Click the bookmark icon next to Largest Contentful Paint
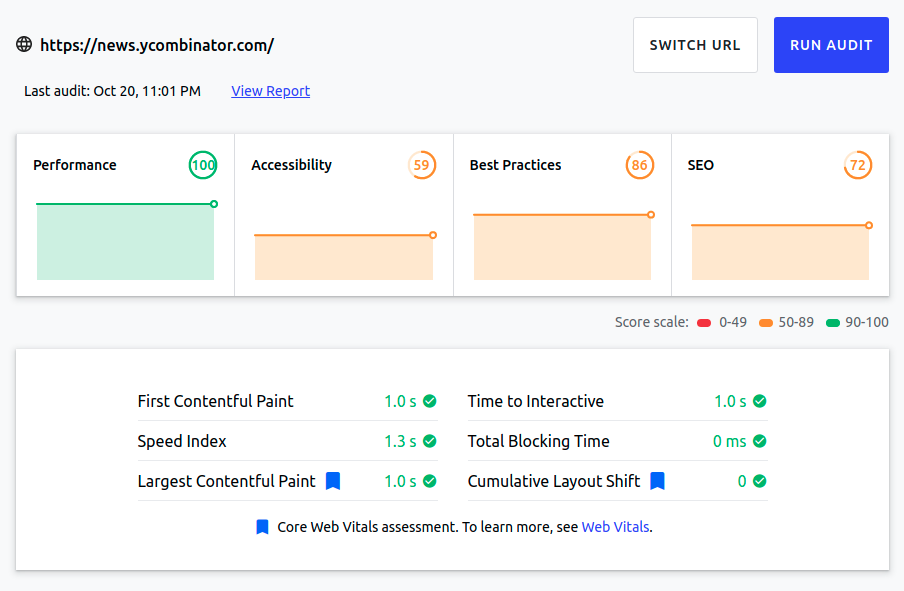904x591 pixels. 333,481
